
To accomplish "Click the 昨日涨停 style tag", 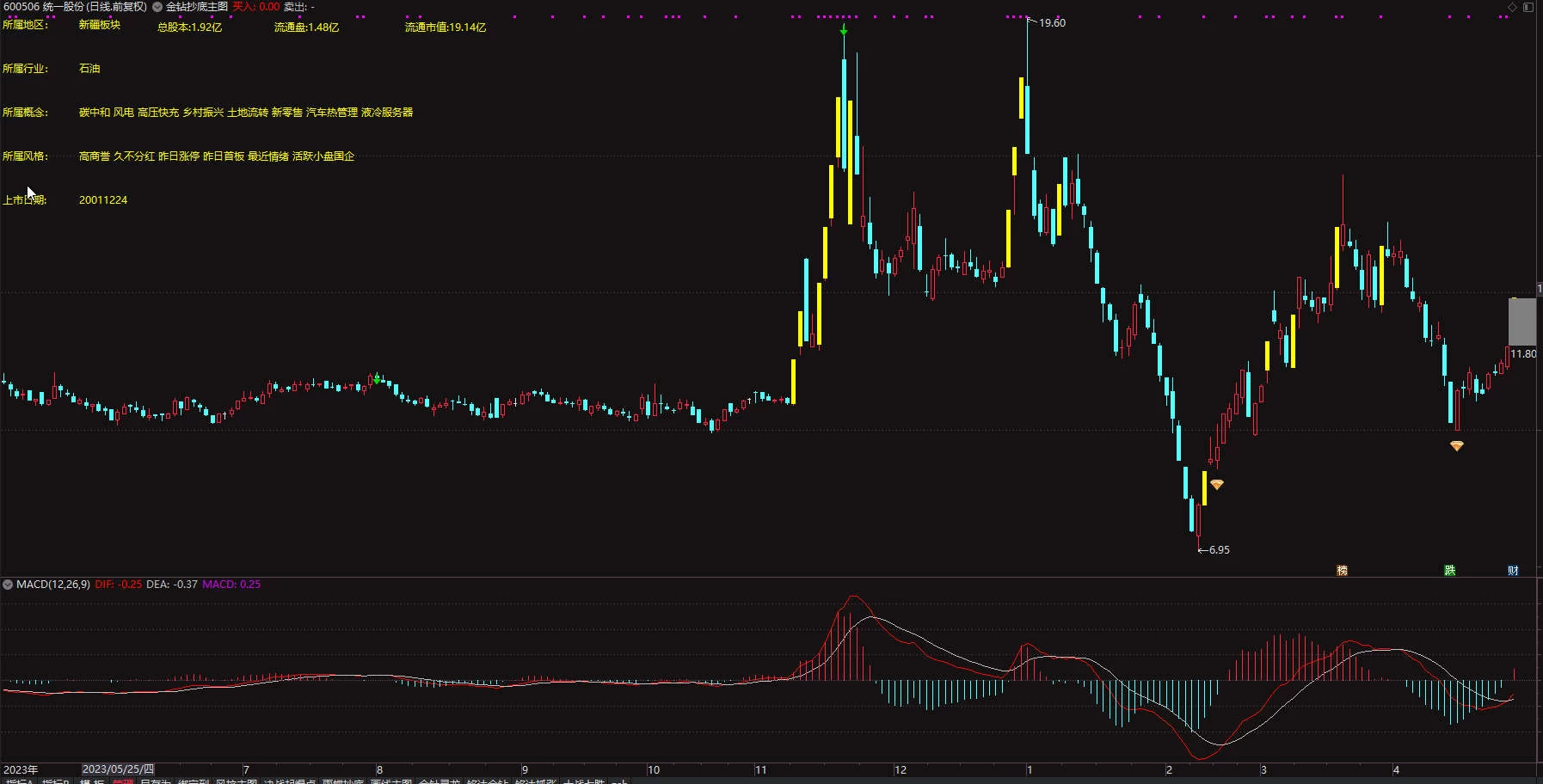I will (179, 156).
